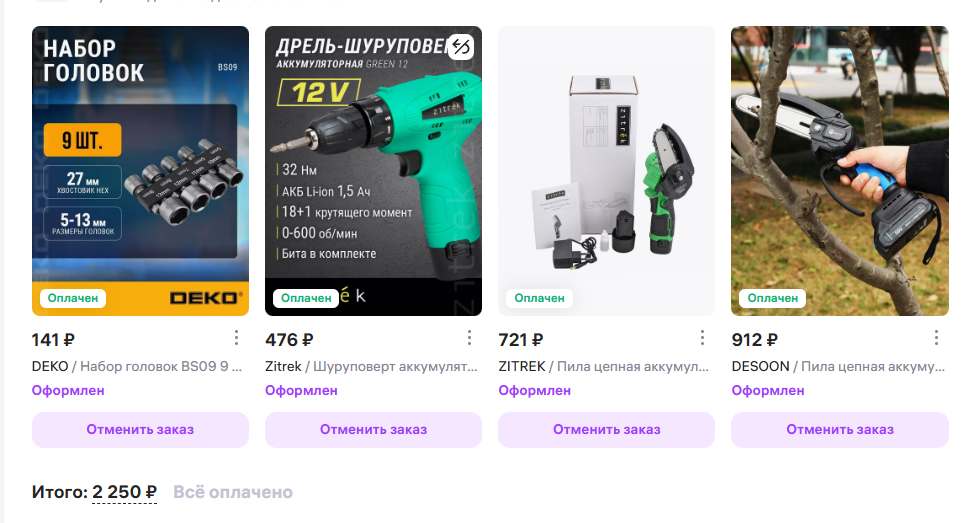Screen dimensions: 977x523
Task: Open the DESOON chainsaw photo thumbnail
Action: click(840, 171)
